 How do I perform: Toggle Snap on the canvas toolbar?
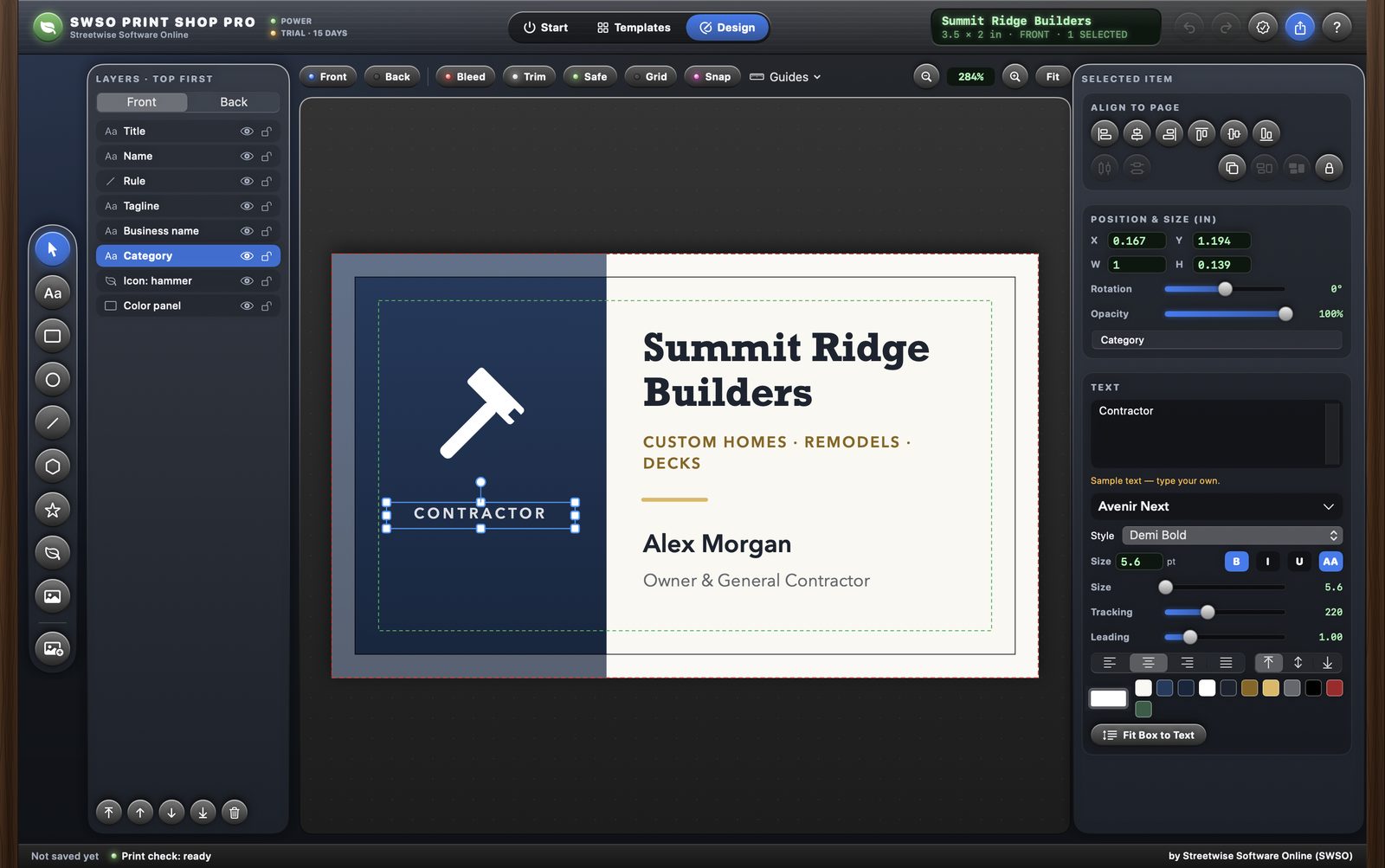[x=712, y=76]
